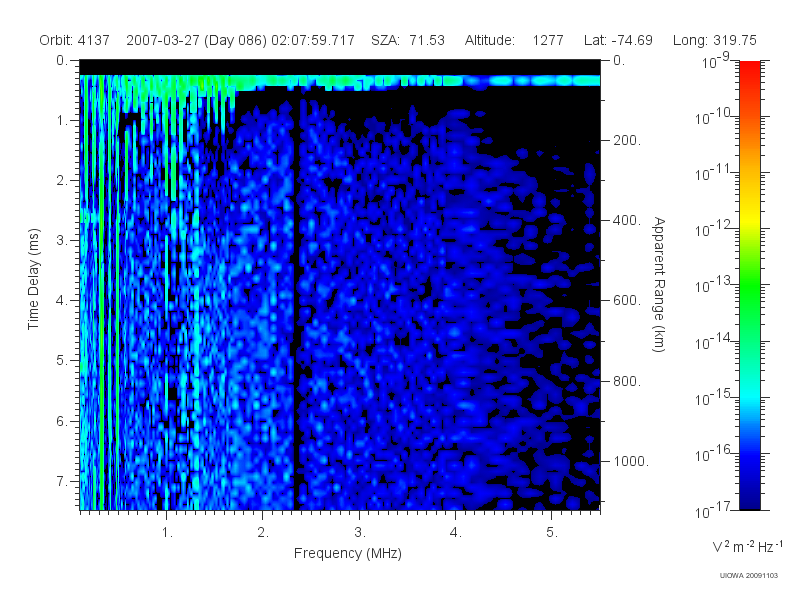Viewport: 800px width, 600px height.
Task: Click the 'Time Delay (ms)' axis label
Action: coord(33,279)
